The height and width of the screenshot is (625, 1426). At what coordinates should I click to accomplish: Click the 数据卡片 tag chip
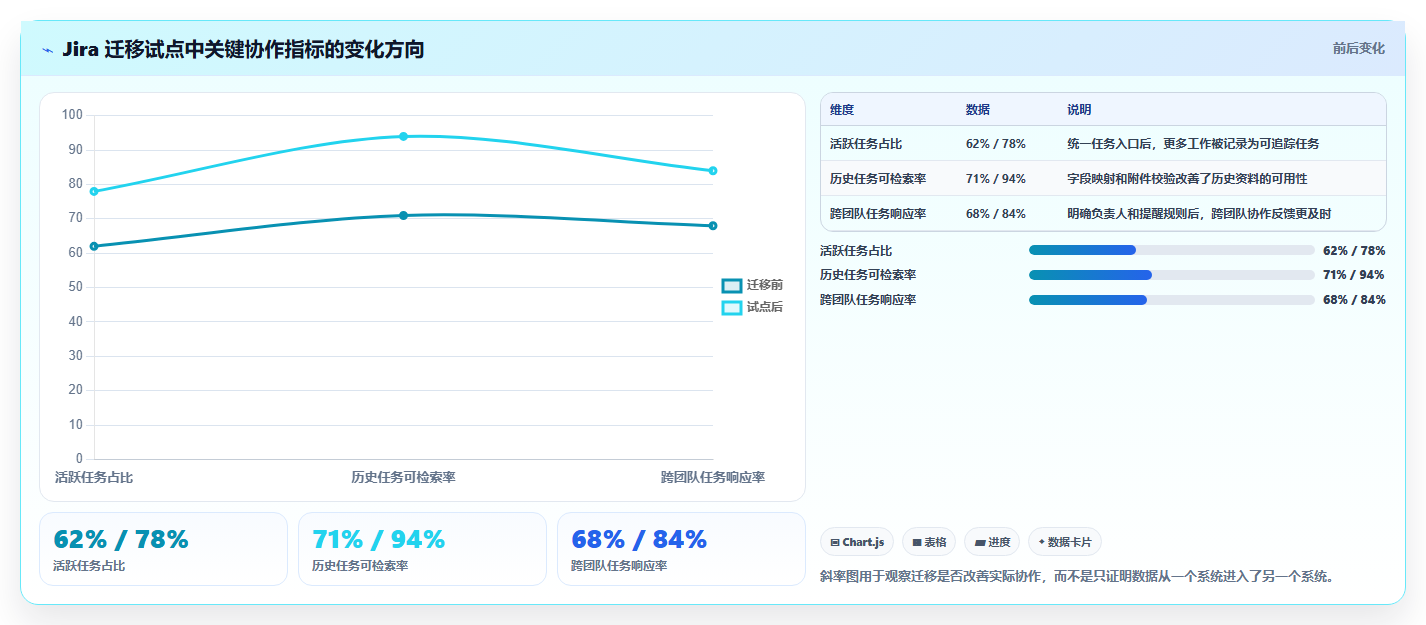[x=1065, y=542]
